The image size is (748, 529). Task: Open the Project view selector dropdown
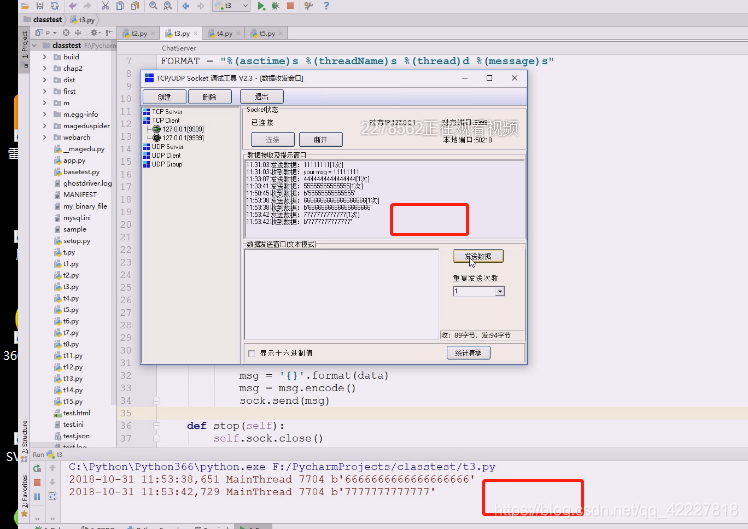pos(46,33)
